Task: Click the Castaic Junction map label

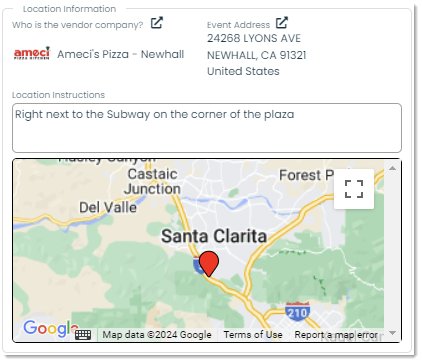Action: tap(152, 181)
